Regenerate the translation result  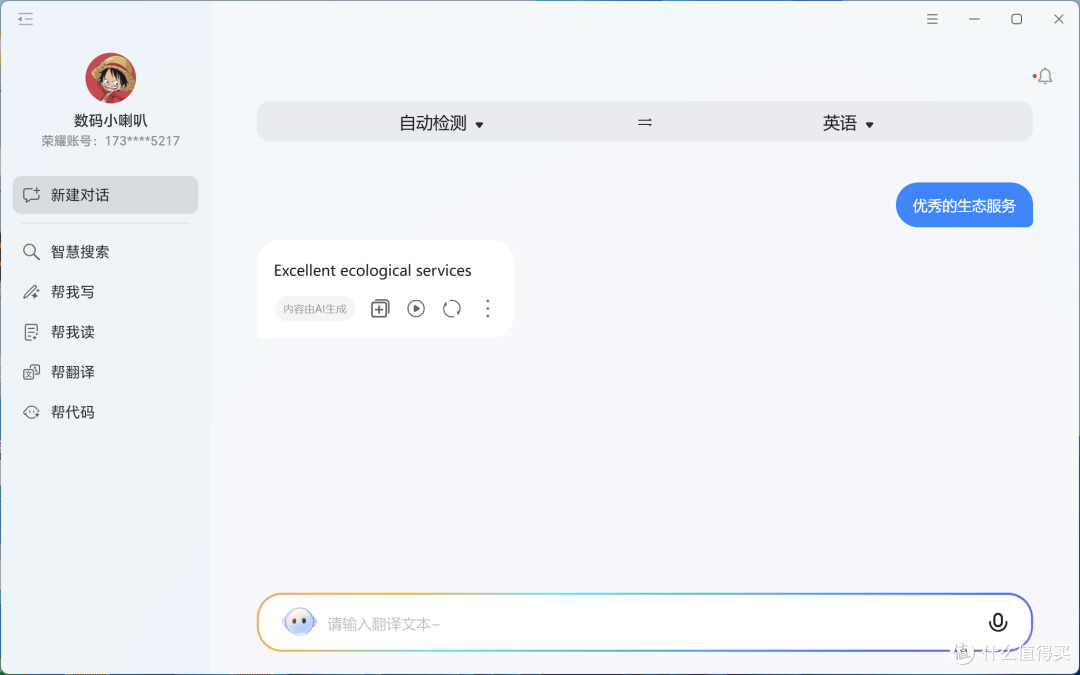452,309
